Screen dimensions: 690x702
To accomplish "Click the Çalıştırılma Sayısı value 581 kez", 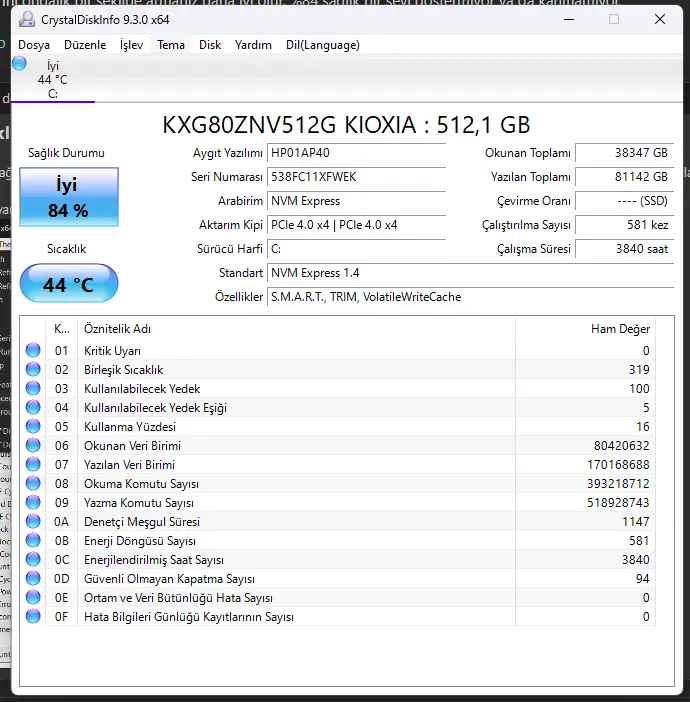I will click(624, 225).
